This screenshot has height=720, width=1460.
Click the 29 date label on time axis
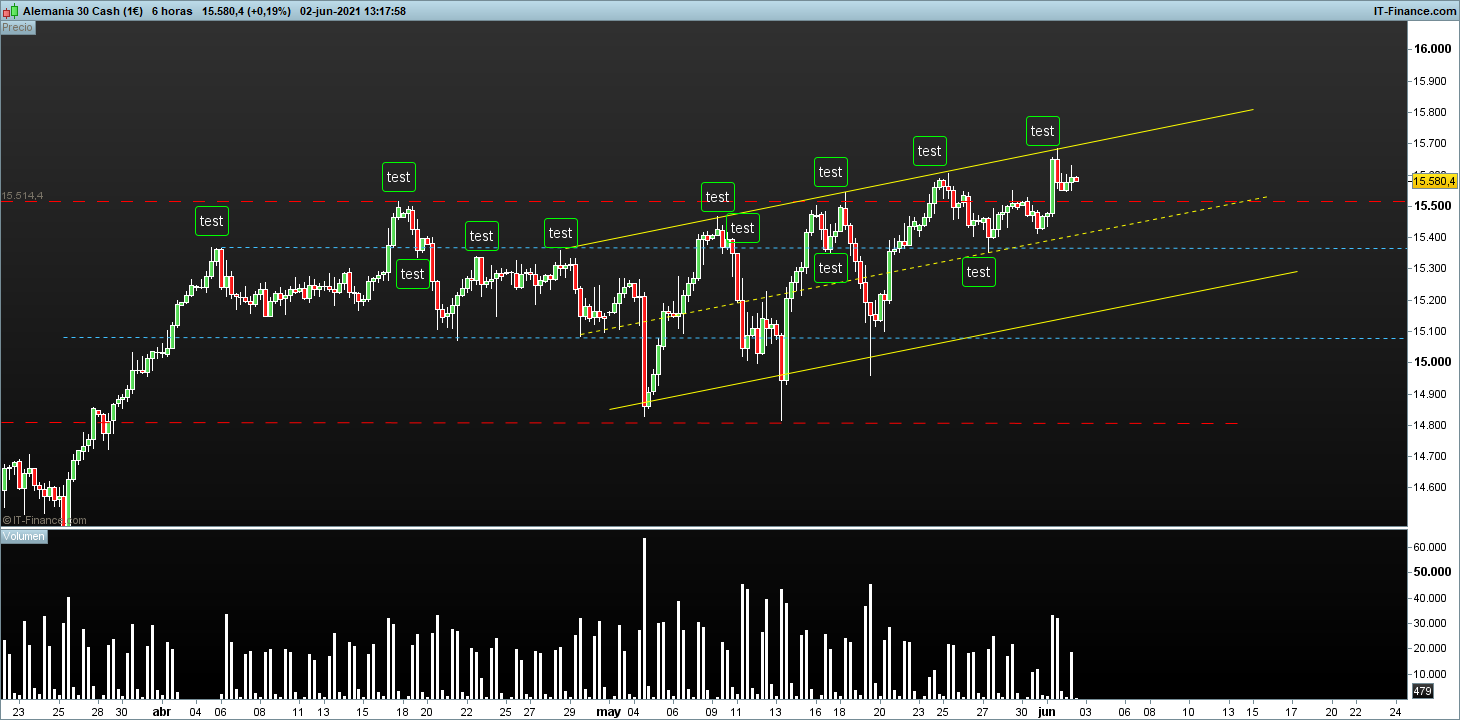click(x=569, y=712)
